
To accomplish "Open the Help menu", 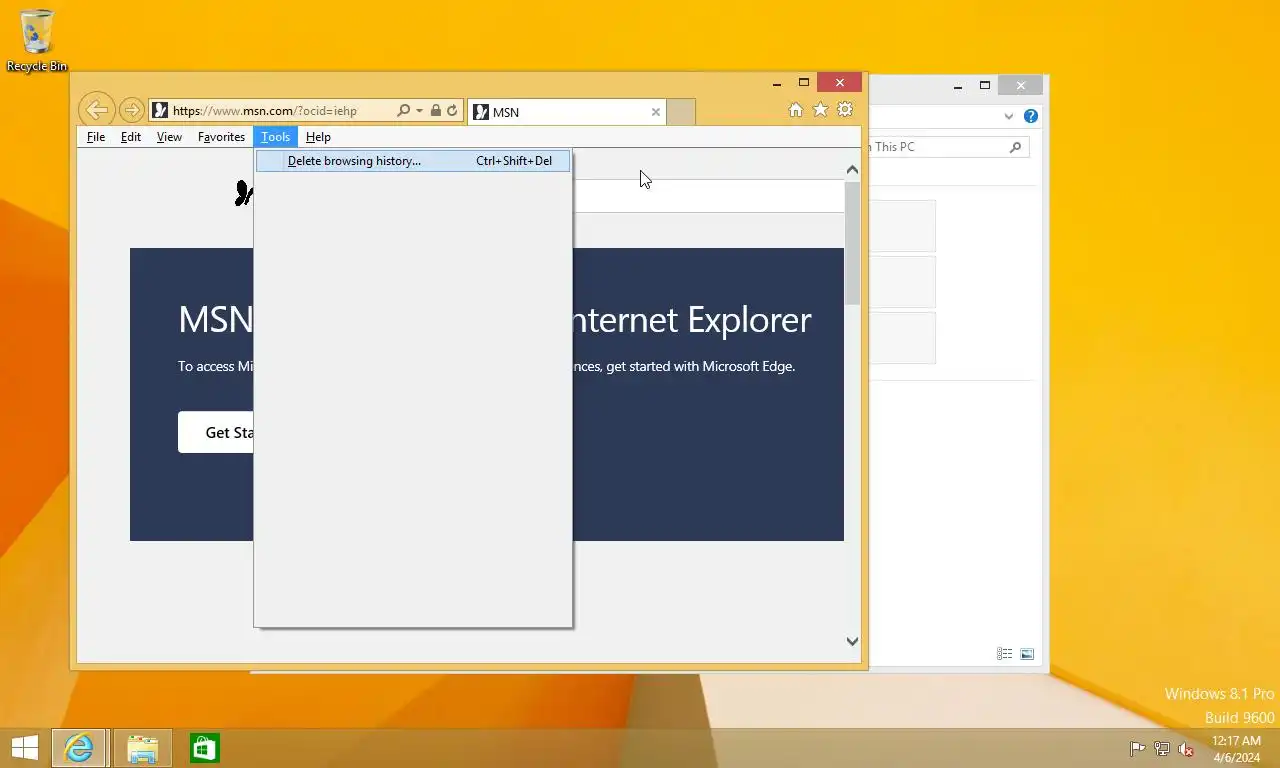I will pos(318,137).
